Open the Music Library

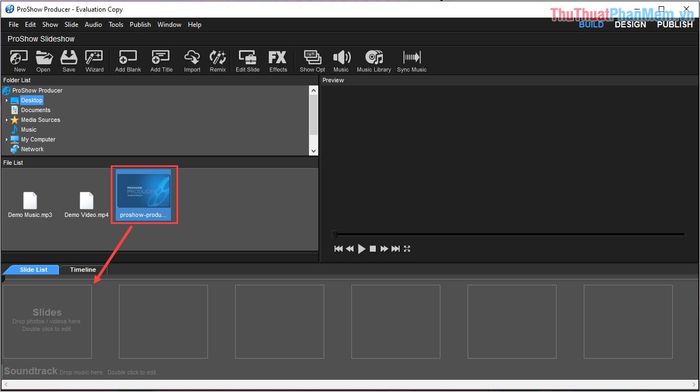pos(374,61)
